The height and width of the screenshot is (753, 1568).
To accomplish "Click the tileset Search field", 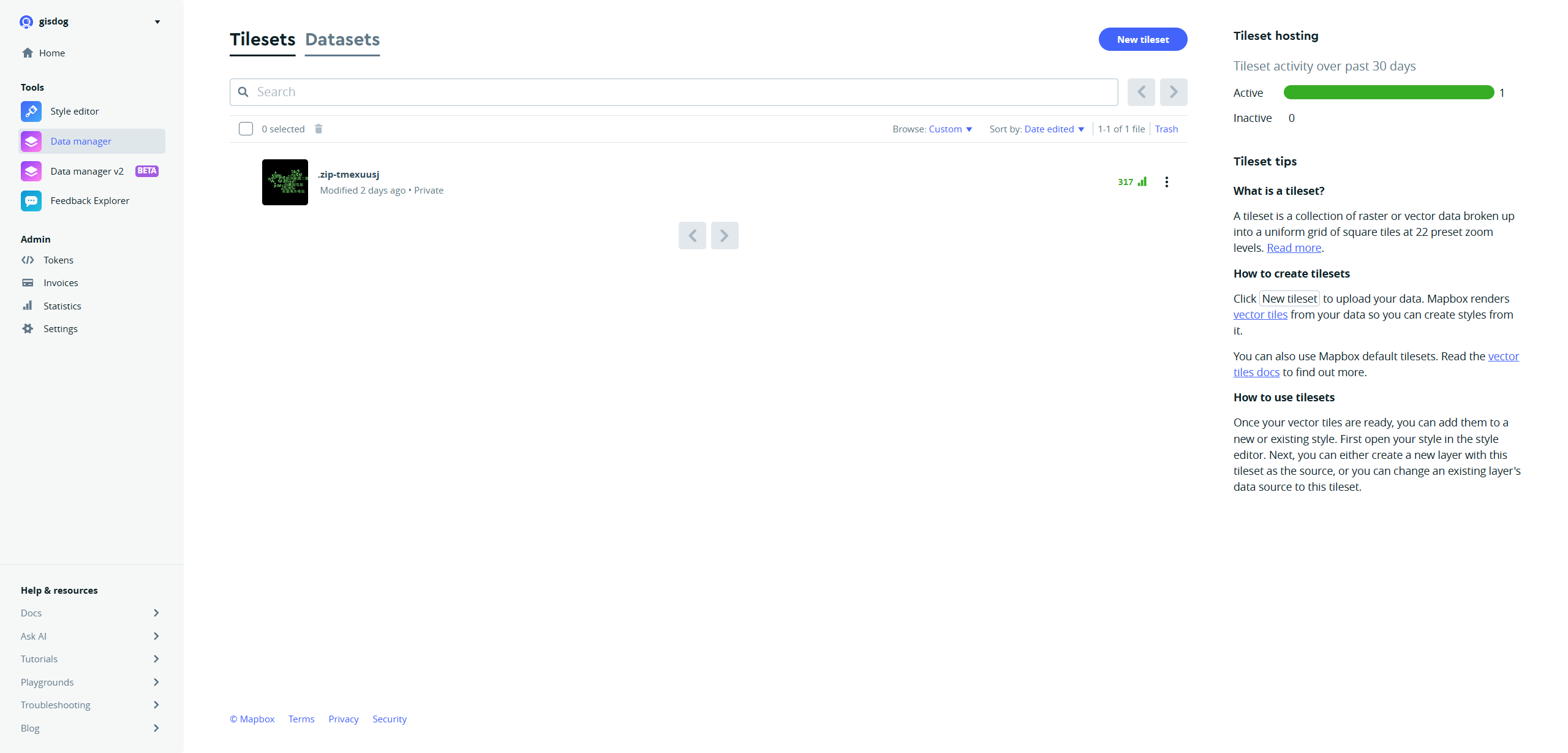I will 674,92.
